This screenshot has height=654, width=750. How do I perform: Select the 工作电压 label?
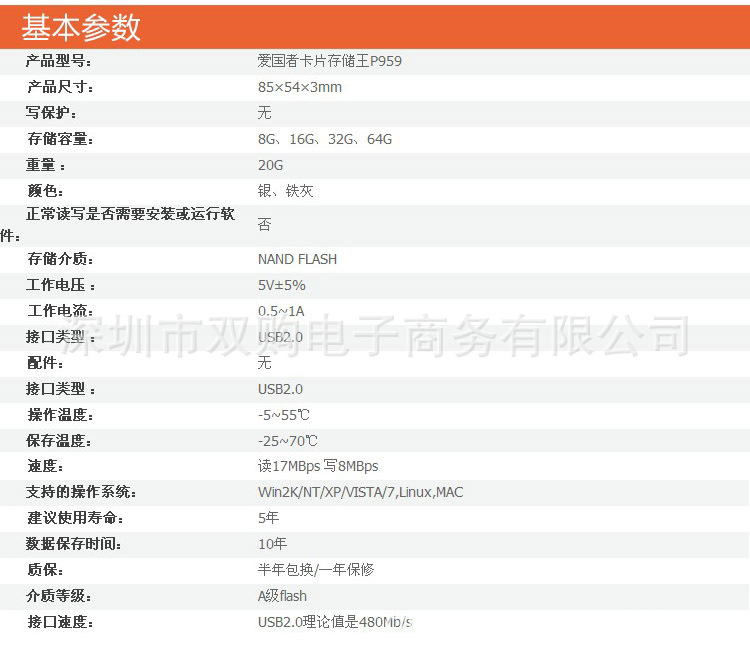pyautogui.click(x=60, y=285)
